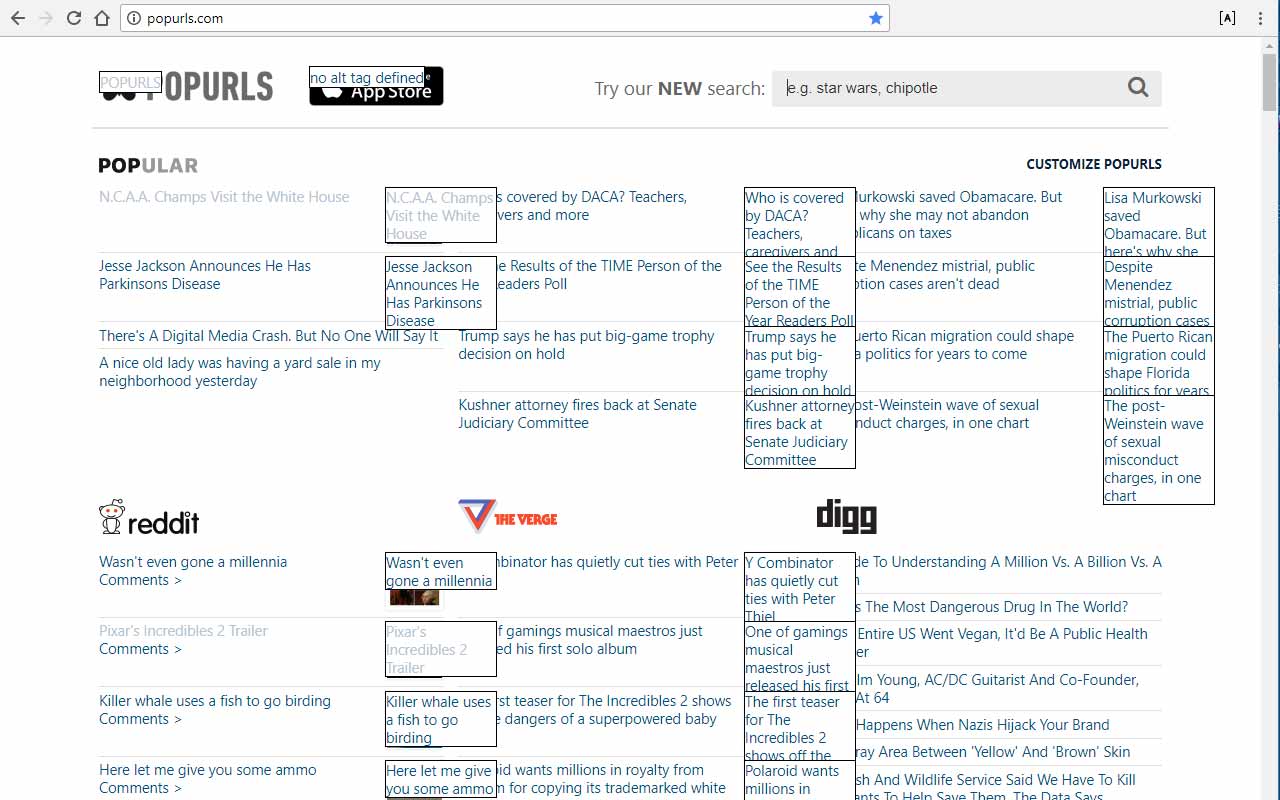The width and height of the screenshot is (1280, 800).
Task: Open 'Menendez mistrial, public corruption cases' story
Action: pos(945,275)
